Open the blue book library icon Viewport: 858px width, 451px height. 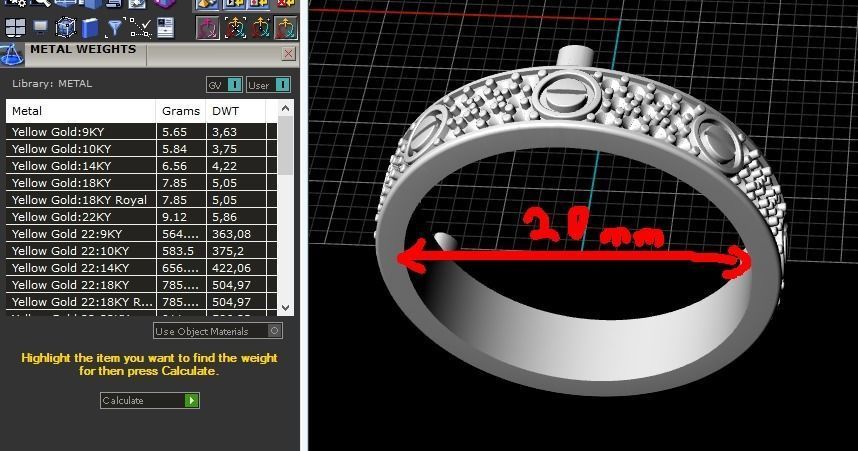pyautogui.click(x=90, y=27)
